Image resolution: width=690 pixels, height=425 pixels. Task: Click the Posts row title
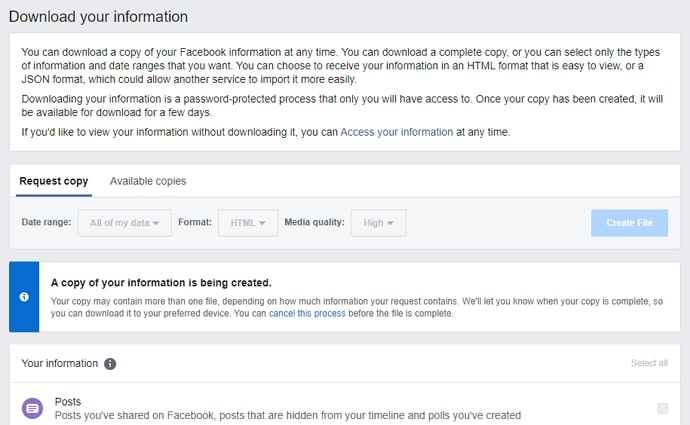[x=68, y=402]
